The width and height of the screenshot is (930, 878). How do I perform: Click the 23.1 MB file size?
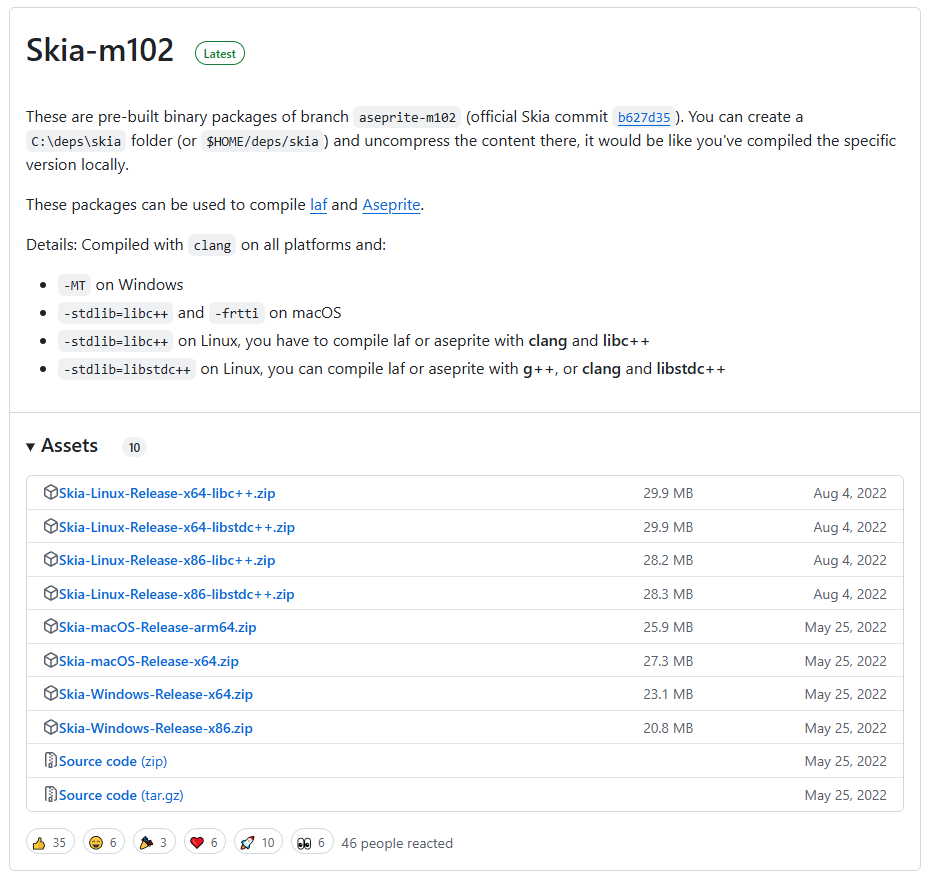pos(668,694)
